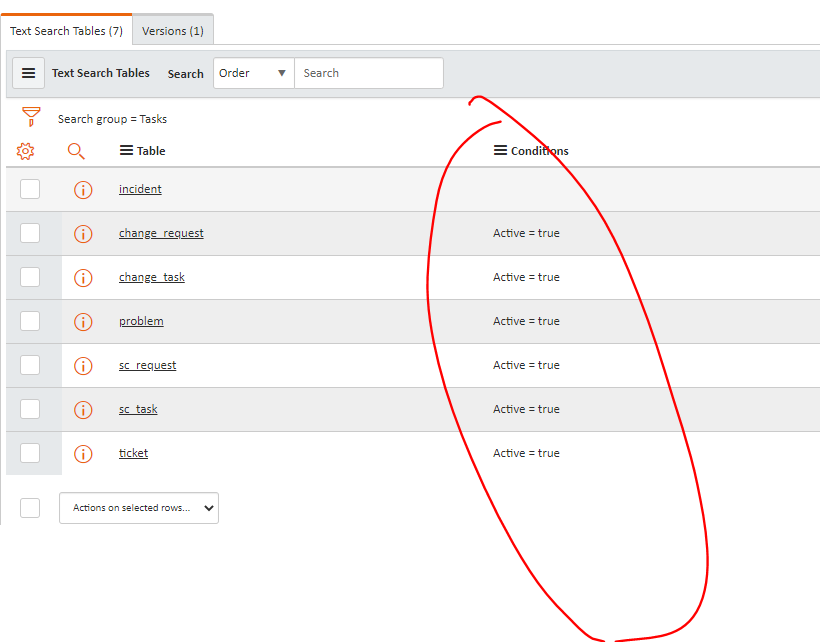Open the Actions on selected rows dropdown

[138, 508]
